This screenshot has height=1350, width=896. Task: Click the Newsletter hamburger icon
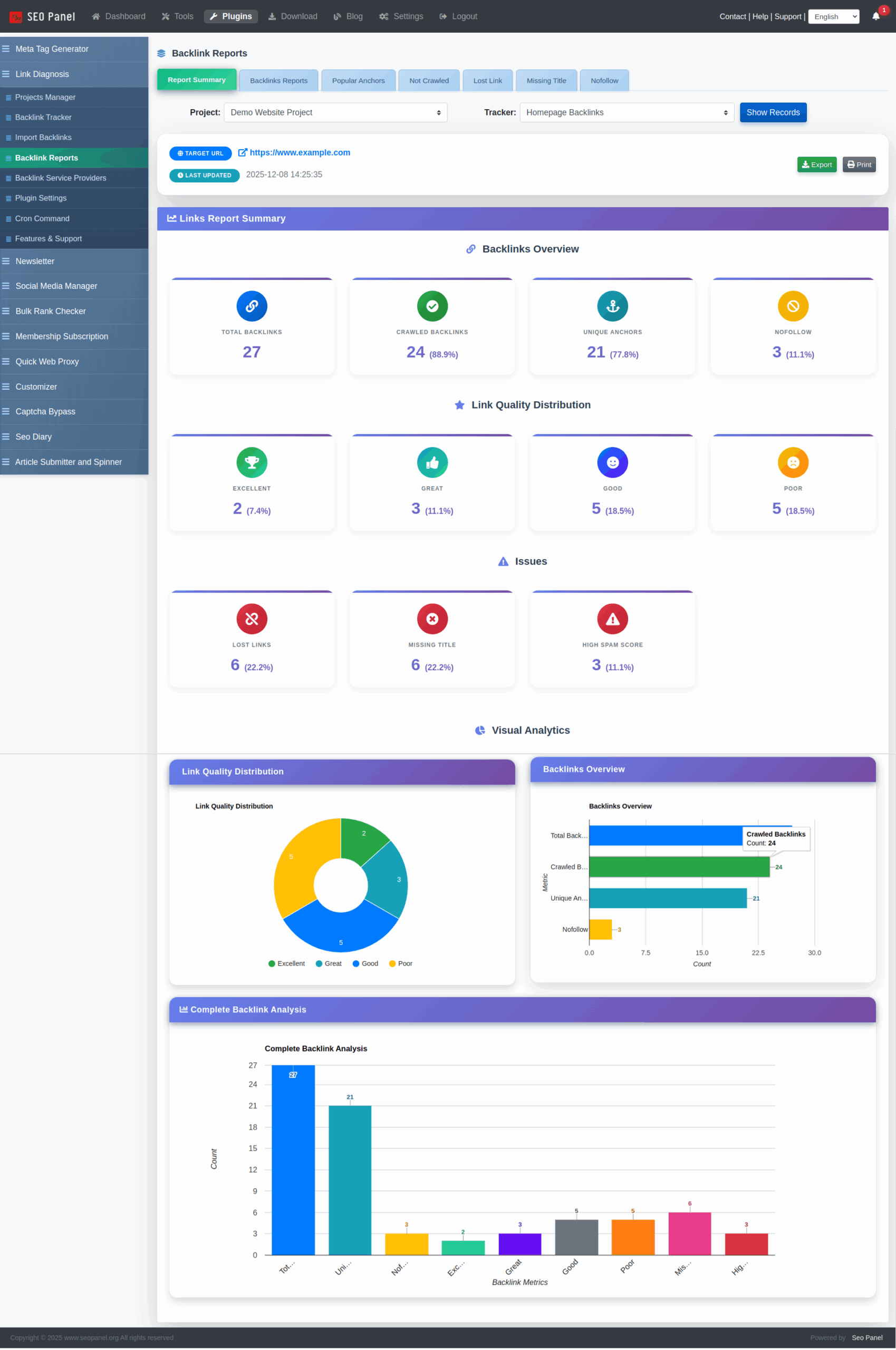pyautogui.click(x=6, y=261)
